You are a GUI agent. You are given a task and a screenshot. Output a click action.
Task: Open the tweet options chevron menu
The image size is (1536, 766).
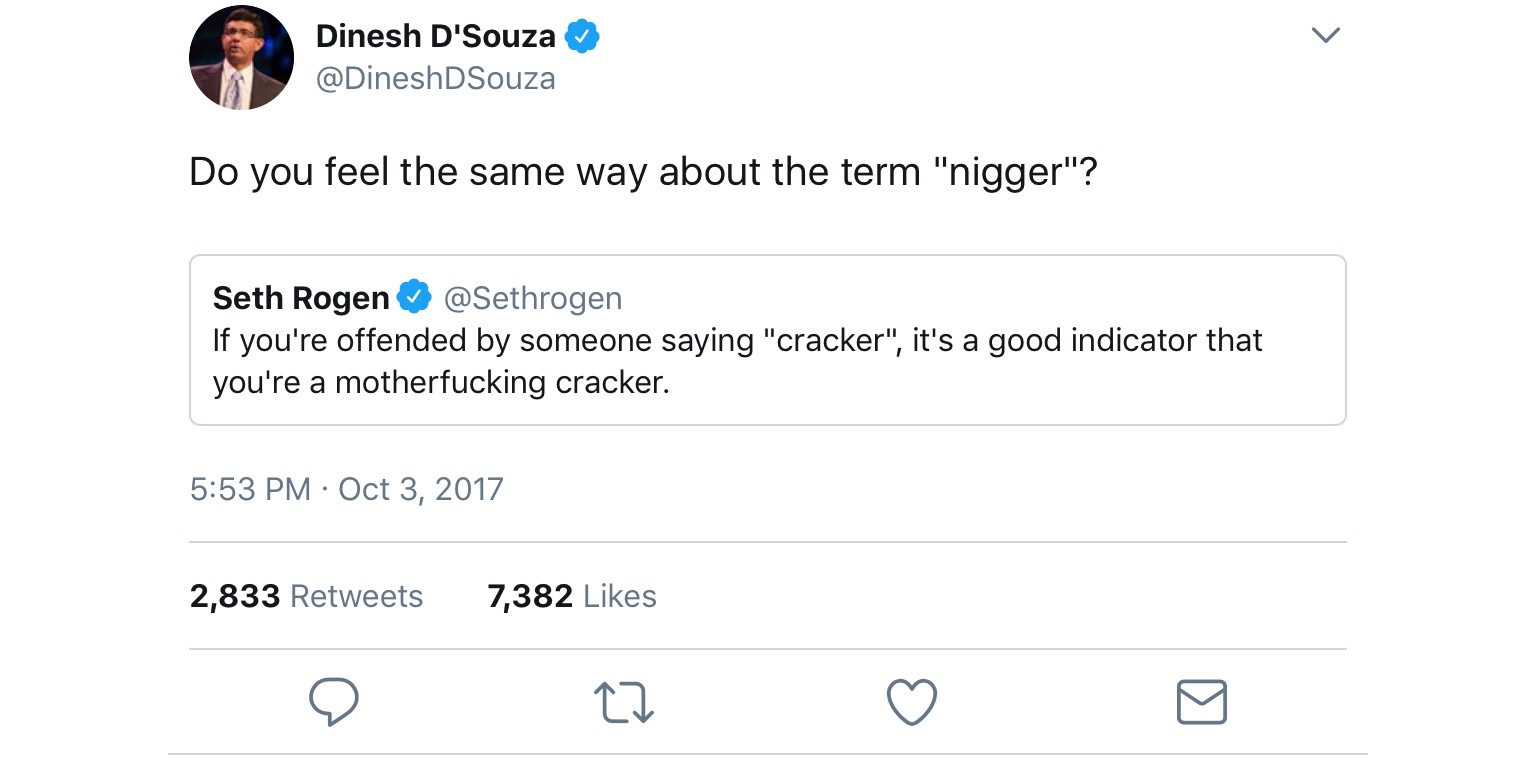click(1325, 36)
